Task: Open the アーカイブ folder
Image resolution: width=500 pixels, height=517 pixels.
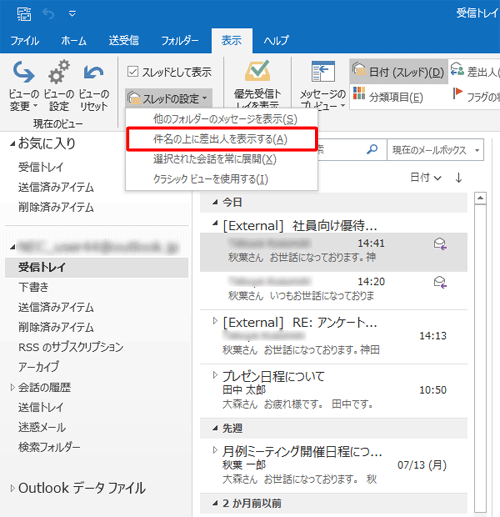Action: pyautogui.click(x=38, y=367)
